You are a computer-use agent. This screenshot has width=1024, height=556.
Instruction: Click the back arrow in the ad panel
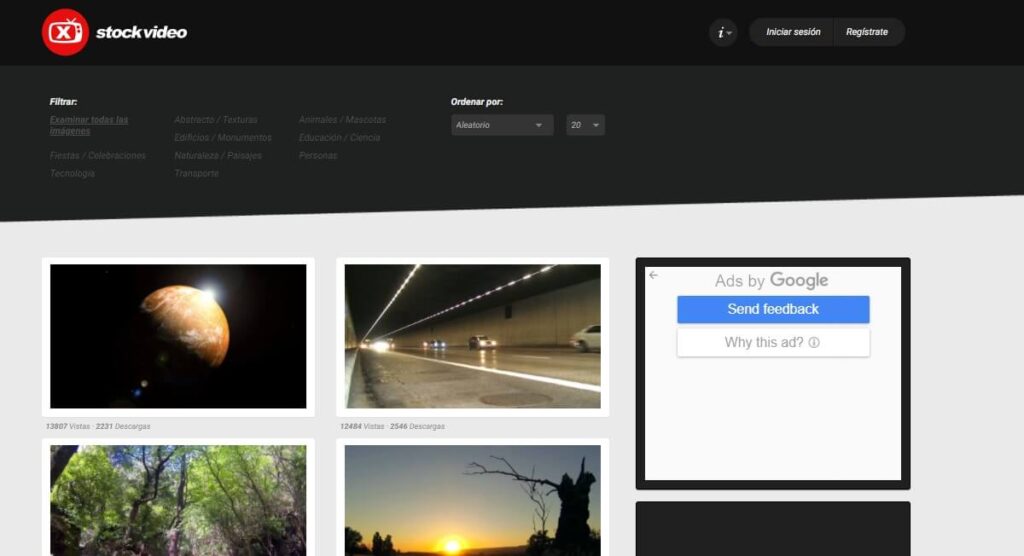(x=653, y=275)
